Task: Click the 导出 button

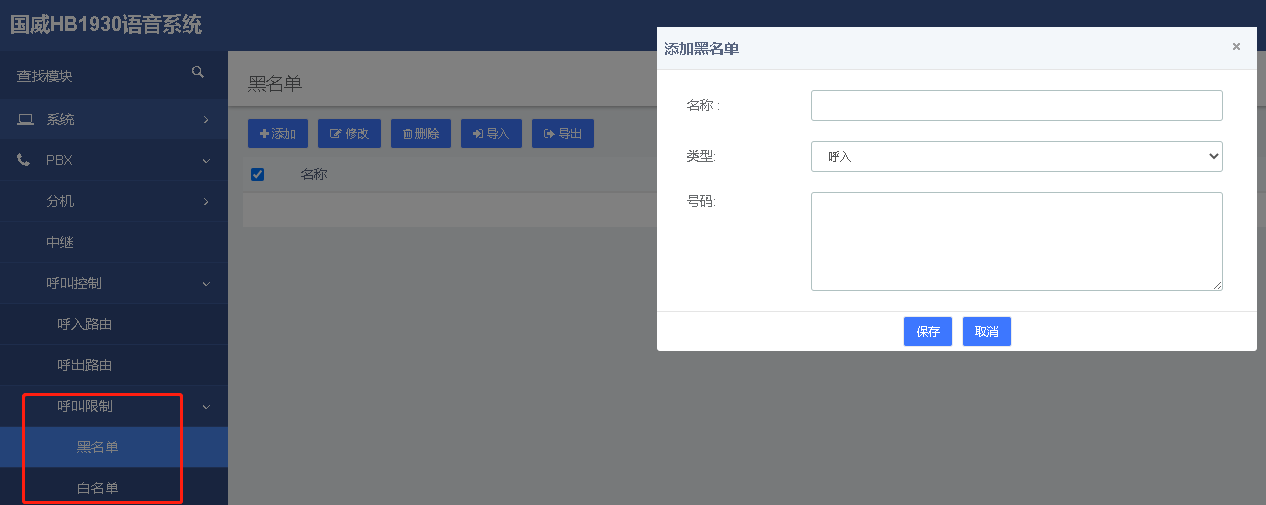Action: (x=563, y=133)
